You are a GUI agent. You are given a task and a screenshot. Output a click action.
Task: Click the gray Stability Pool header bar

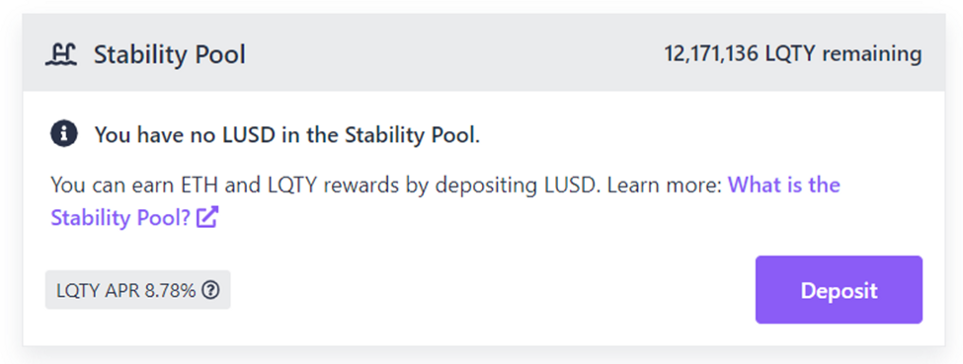pos(483,53)
